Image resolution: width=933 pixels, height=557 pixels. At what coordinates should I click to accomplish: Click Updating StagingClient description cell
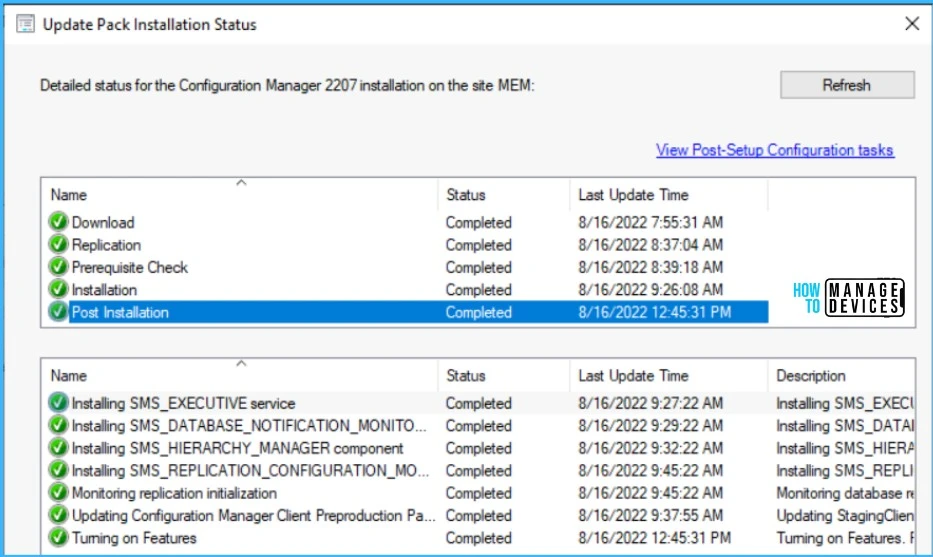845,515
